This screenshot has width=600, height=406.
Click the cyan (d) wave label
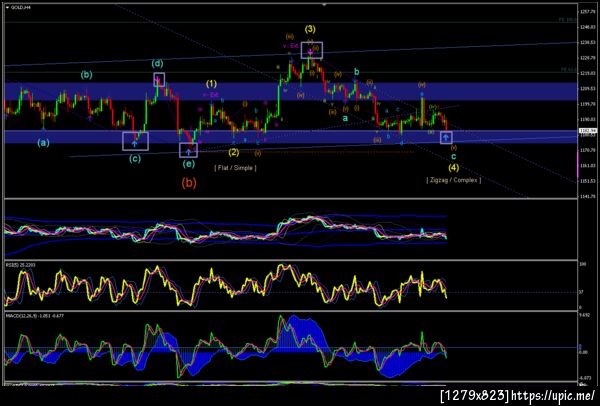tap(157, 64)
